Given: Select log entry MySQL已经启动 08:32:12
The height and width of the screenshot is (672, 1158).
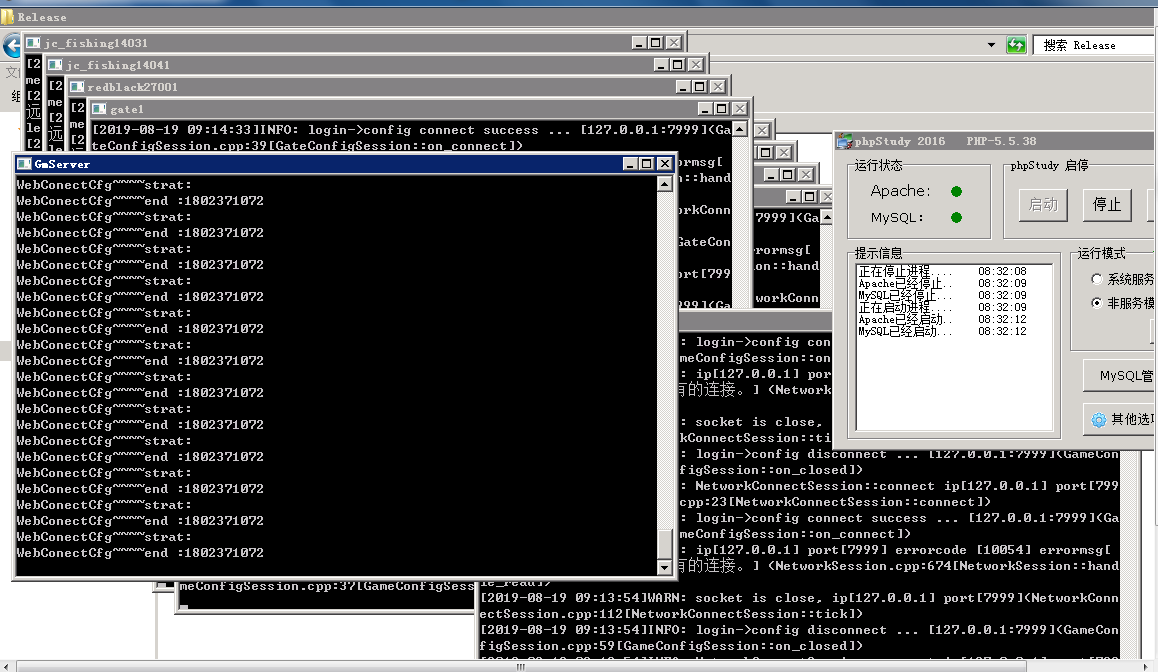Looking at the screenshot, I should click(x=942, y=332).
